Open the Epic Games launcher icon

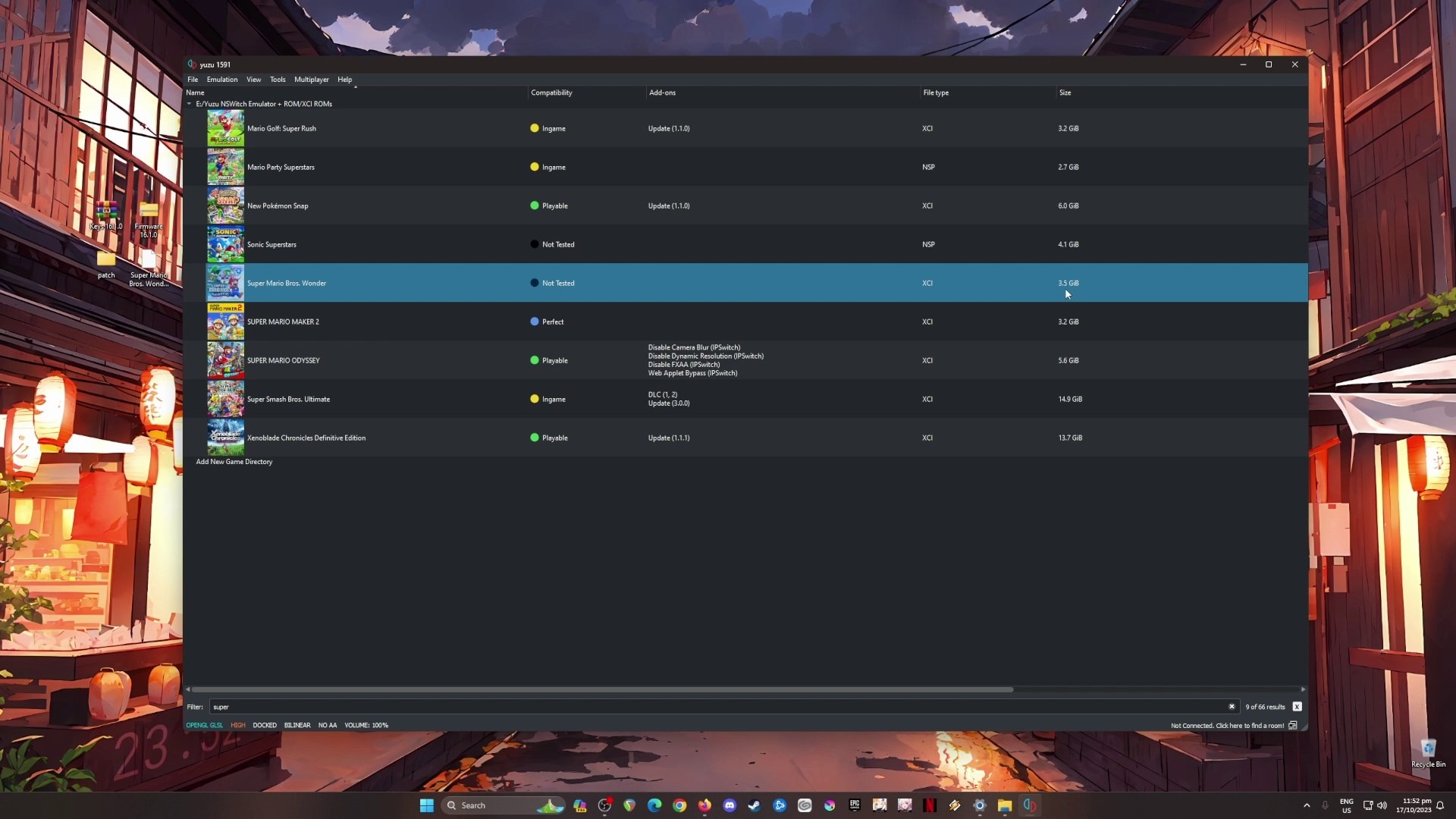point(855,805)
